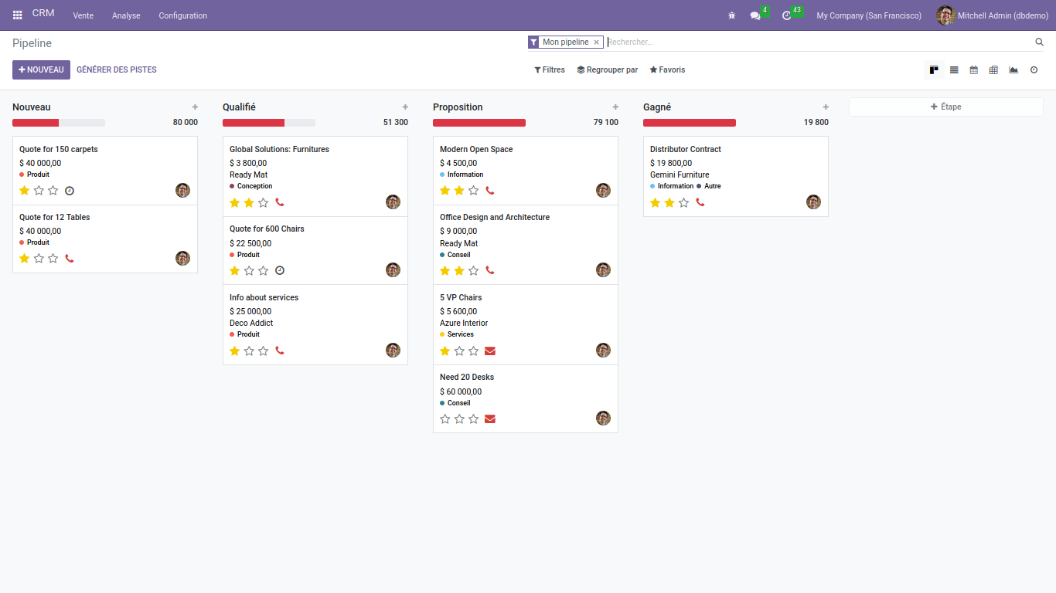Click phone activity icon on Quote for 12 Tables

[69, 258]
